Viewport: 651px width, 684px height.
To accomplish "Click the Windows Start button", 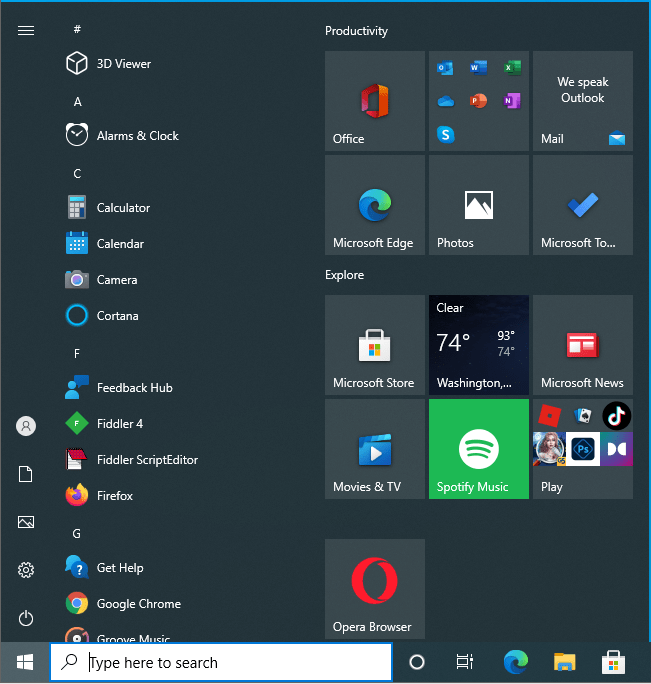I will point(25,662).
